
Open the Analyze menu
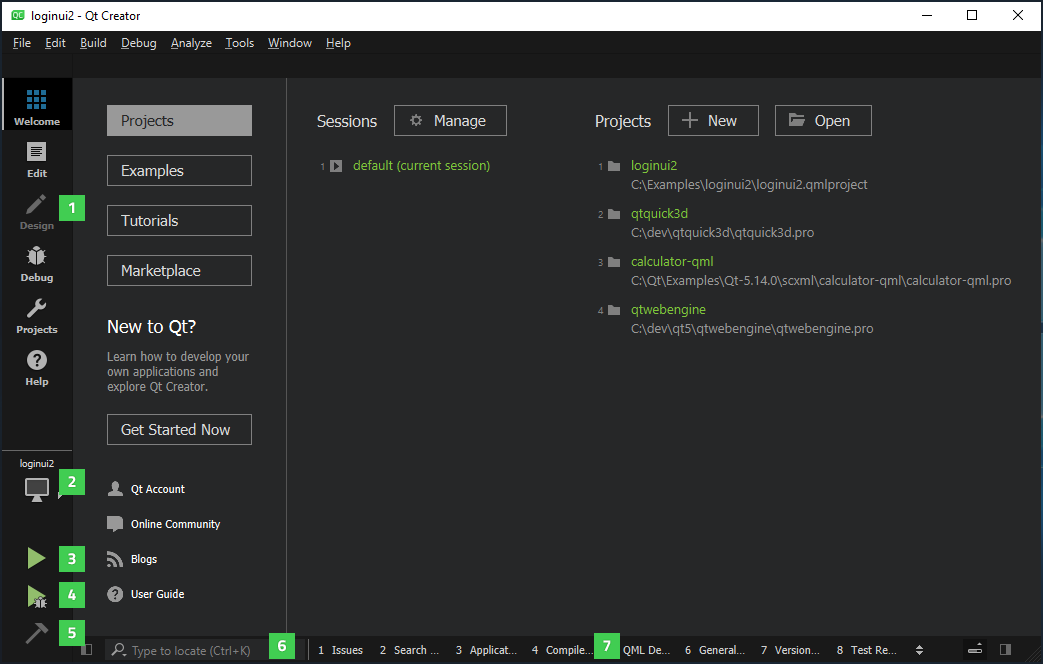pos(191,43)
